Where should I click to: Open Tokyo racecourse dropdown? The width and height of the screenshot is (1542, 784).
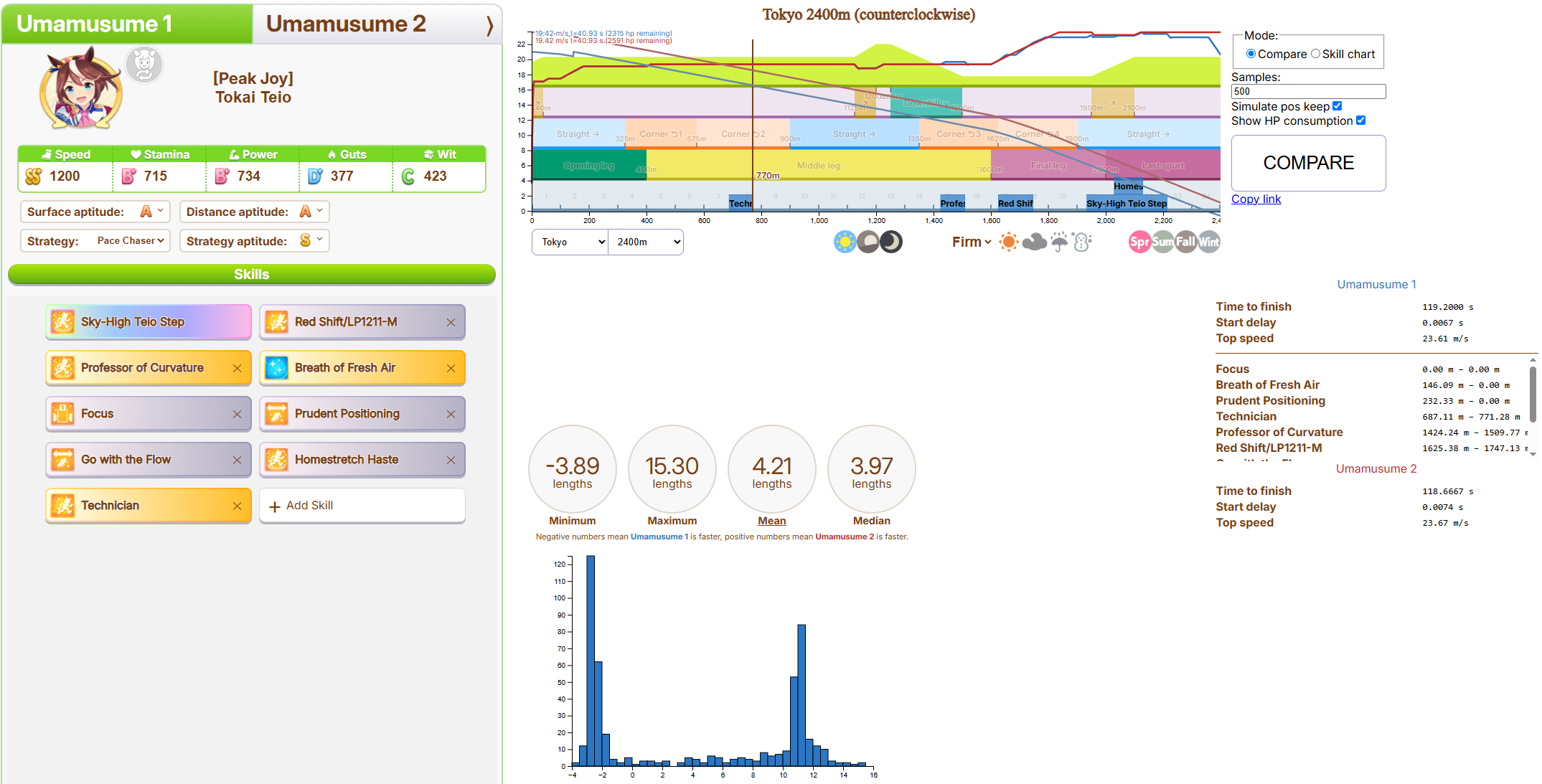tap(570, 242)
